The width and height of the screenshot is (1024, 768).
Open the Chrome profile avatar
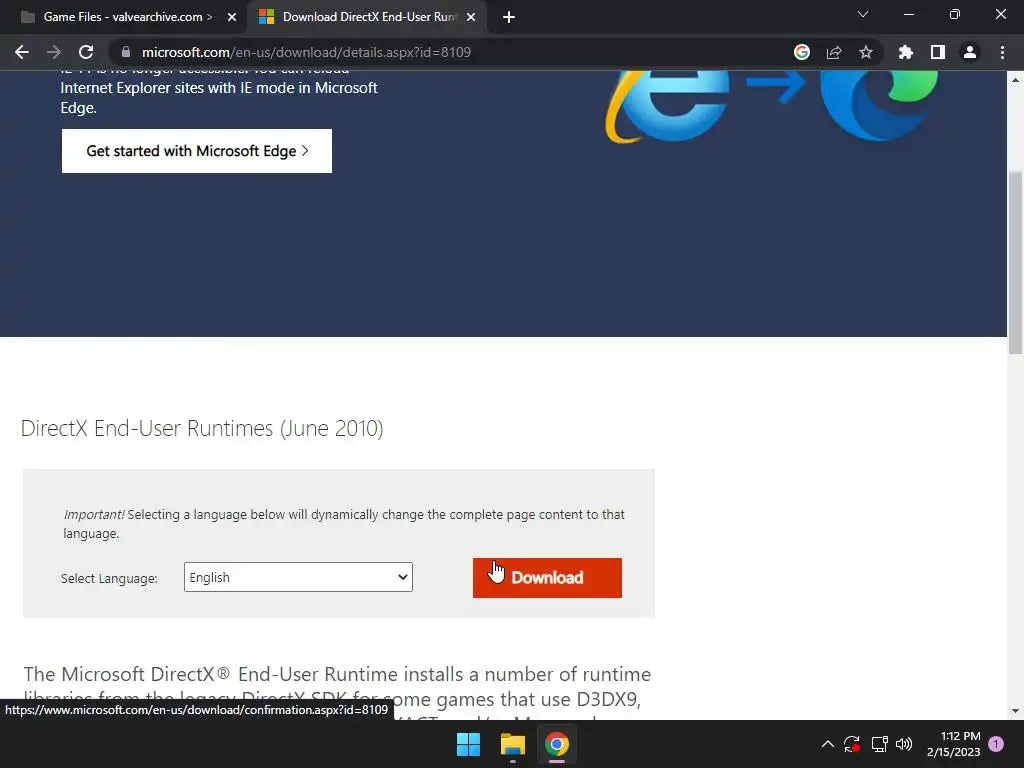coord(970,52)
